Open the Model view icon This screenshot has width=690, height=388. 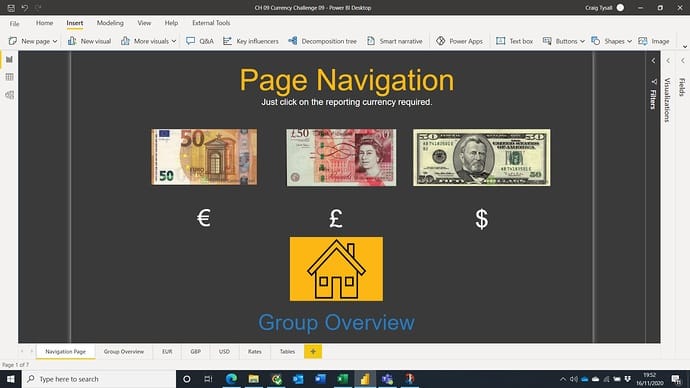(9, 95)
